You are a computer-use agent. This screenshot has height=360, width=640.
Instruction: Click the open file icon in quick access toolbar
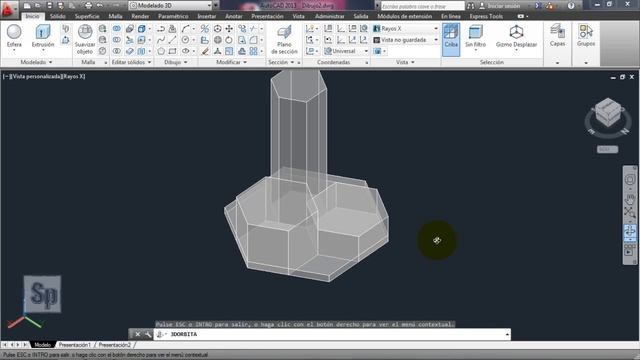[38, 6]
